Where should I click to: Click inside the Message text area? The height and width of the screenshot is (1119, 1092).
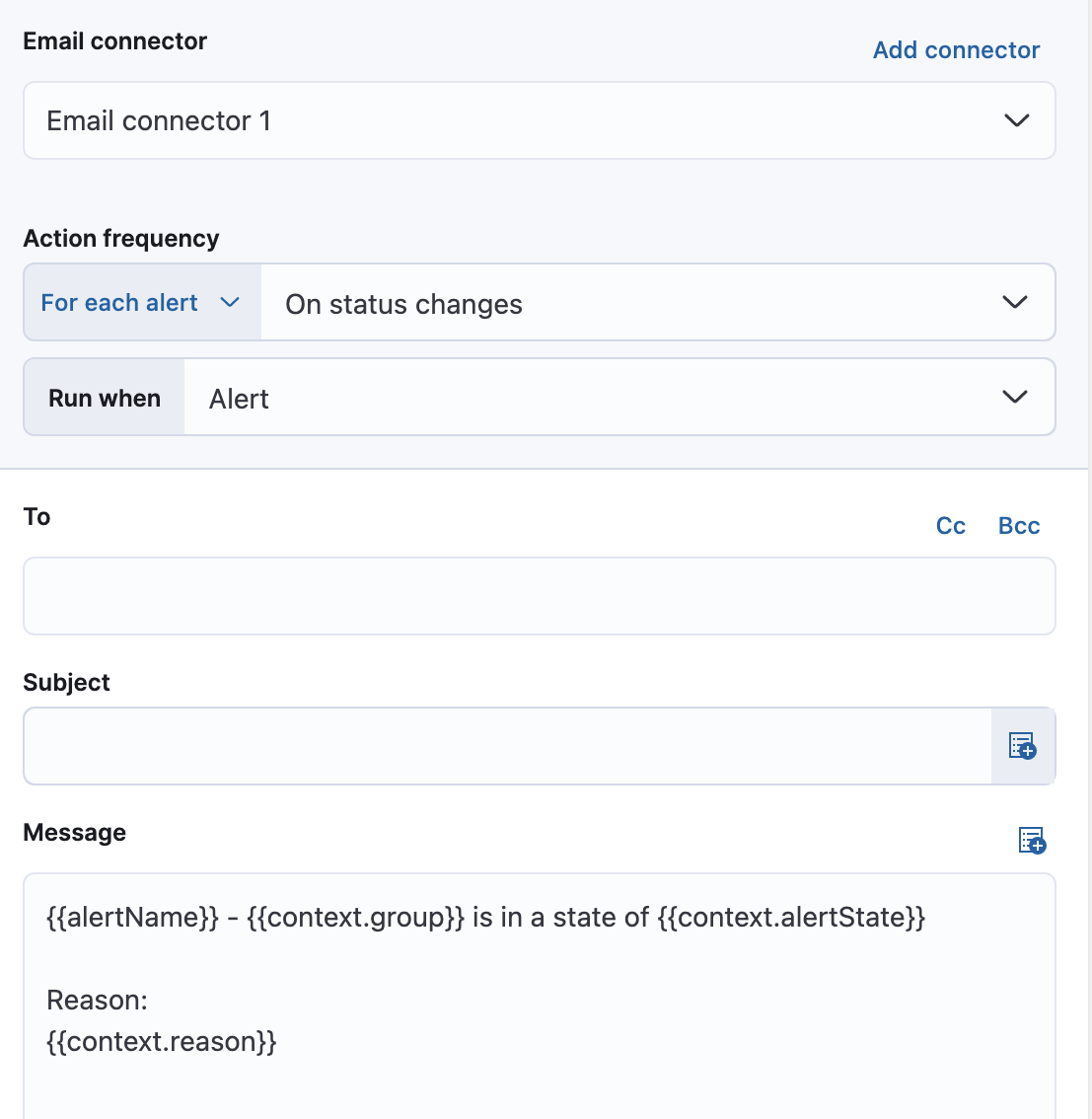[x=539, y=987]
